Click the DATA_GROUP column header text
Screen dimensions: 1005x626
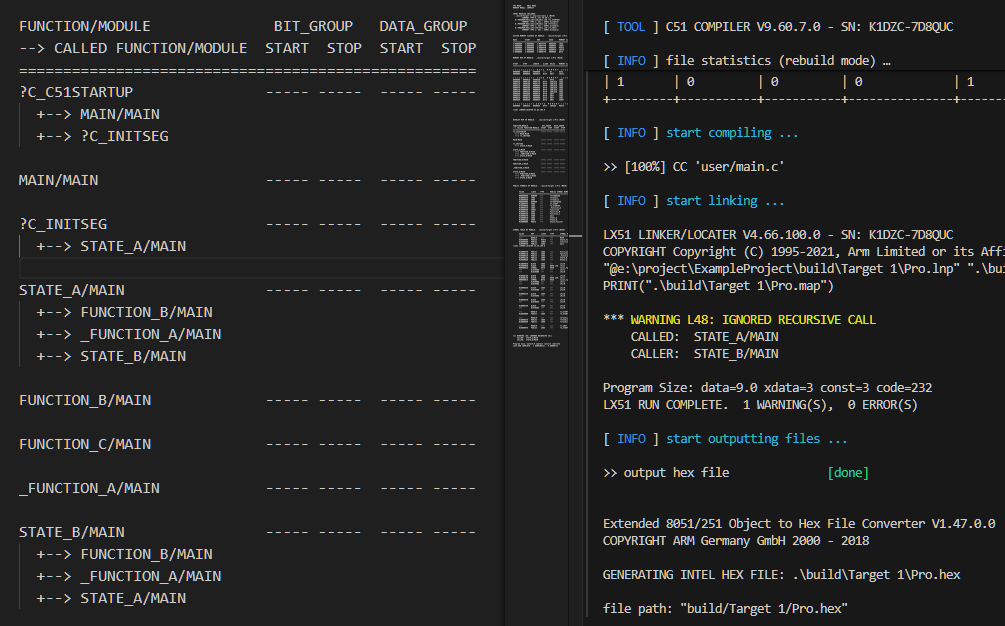click(422, 26)
